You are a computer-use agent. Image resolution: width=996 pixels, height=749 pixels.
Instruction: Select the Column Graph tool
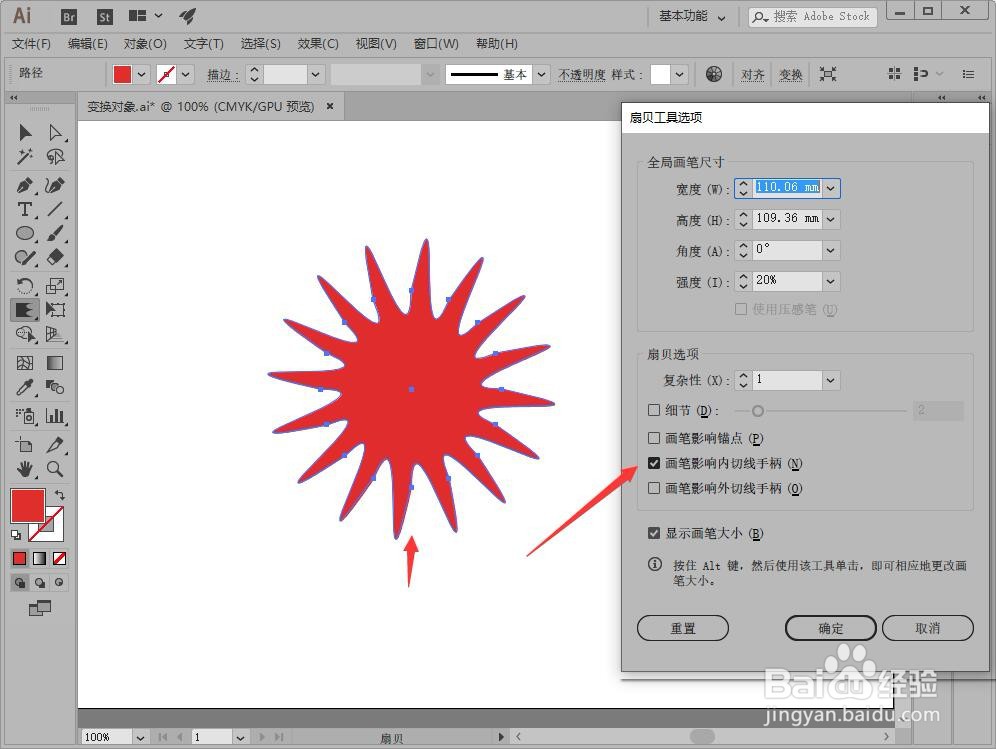pyautogui.click(x=55, y=416)
